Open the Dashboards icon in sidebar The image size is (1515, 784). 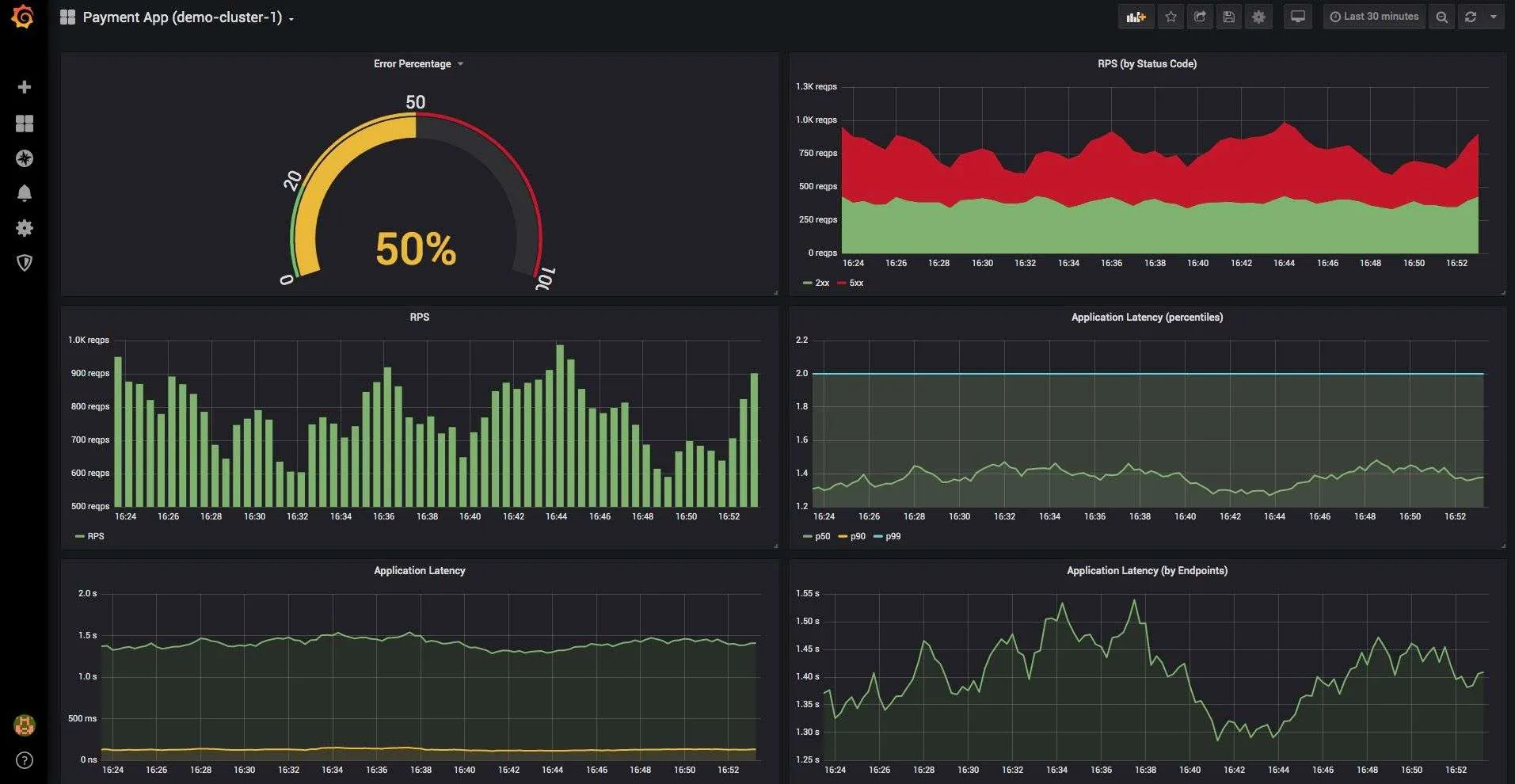click(x=25, y=124)
